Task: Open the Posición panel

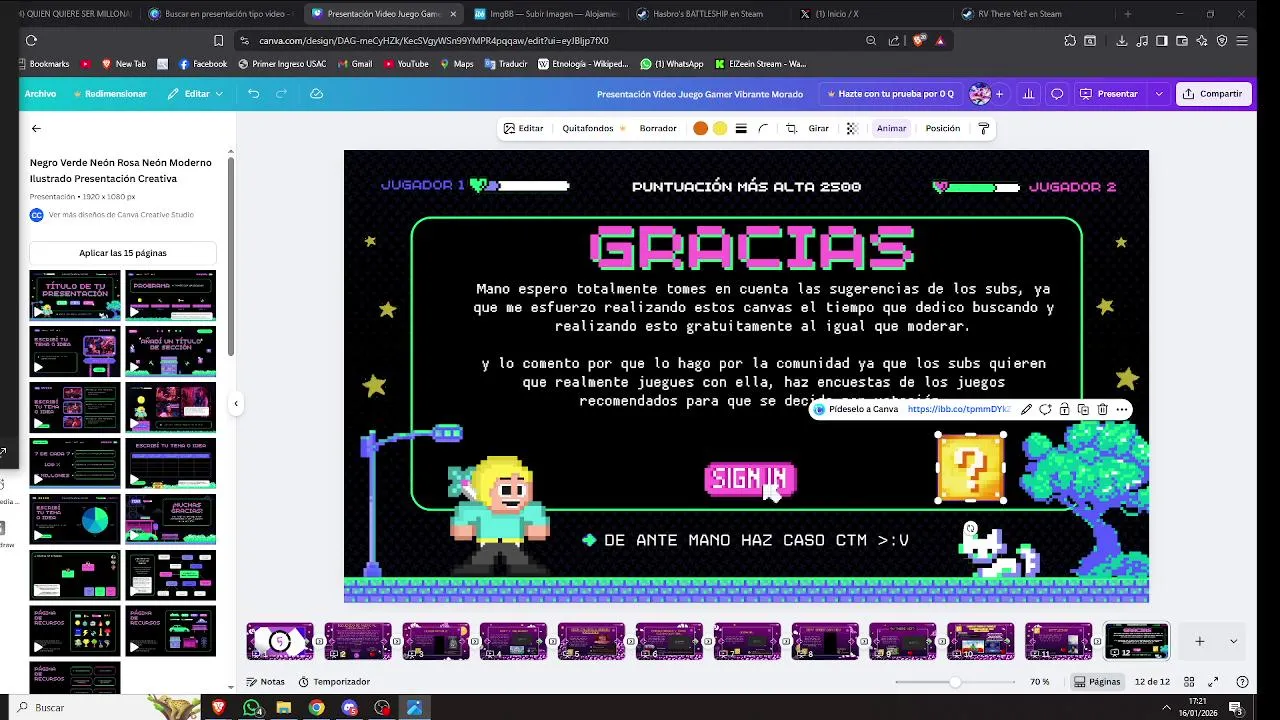Action: [942, 128]
